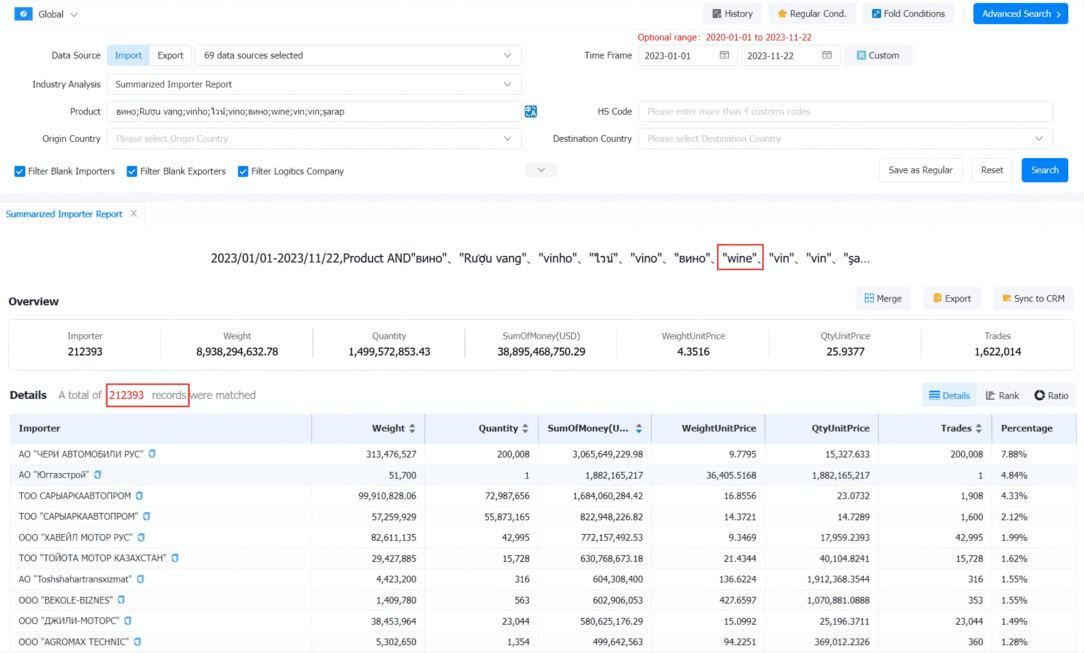The image size is (1084, 653).
Task: Switch to the Rank view tab
Action: 1002,395
